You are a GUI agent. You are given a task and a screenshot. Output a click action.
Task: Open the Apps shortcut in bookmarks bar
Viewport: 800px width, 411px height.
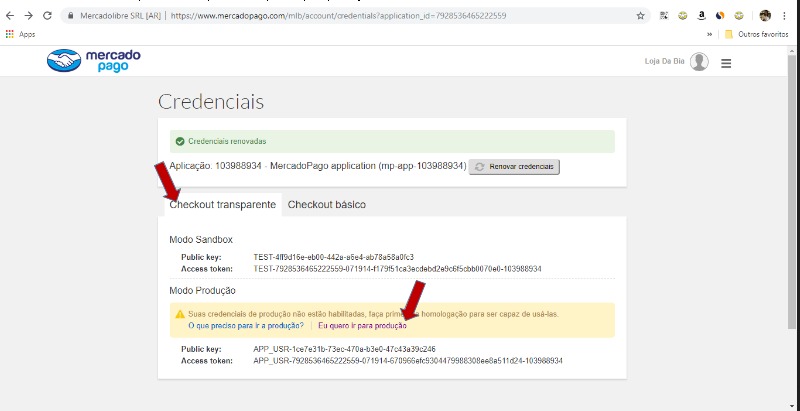[x=20, y=34]
